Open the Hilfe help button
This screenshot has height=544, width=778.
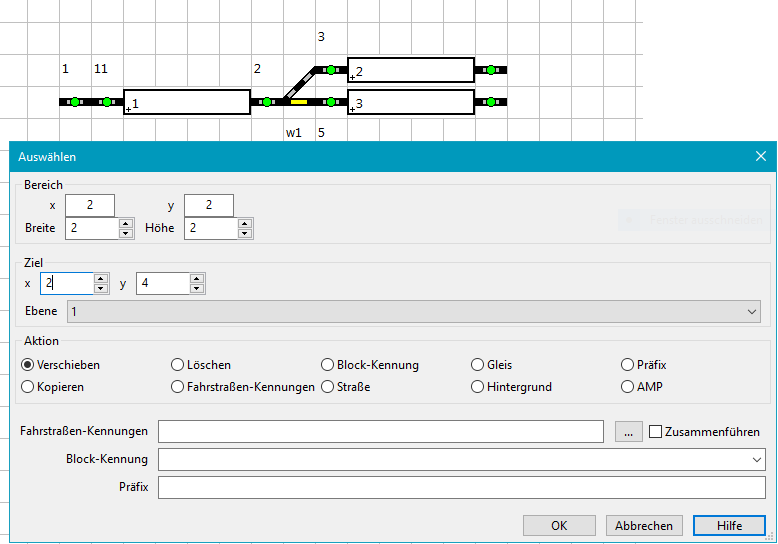click(729, 525)
